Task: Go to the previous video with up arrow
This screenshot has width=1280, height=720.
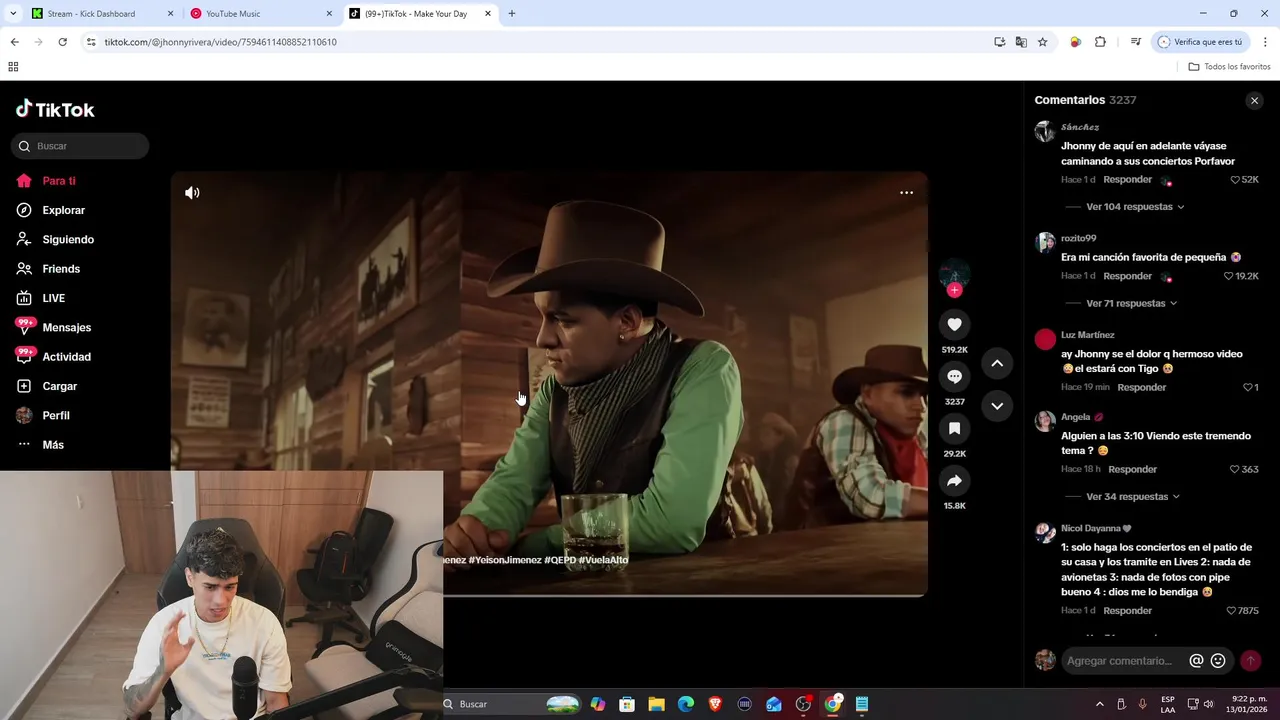Action: click(x=997, y=364)
